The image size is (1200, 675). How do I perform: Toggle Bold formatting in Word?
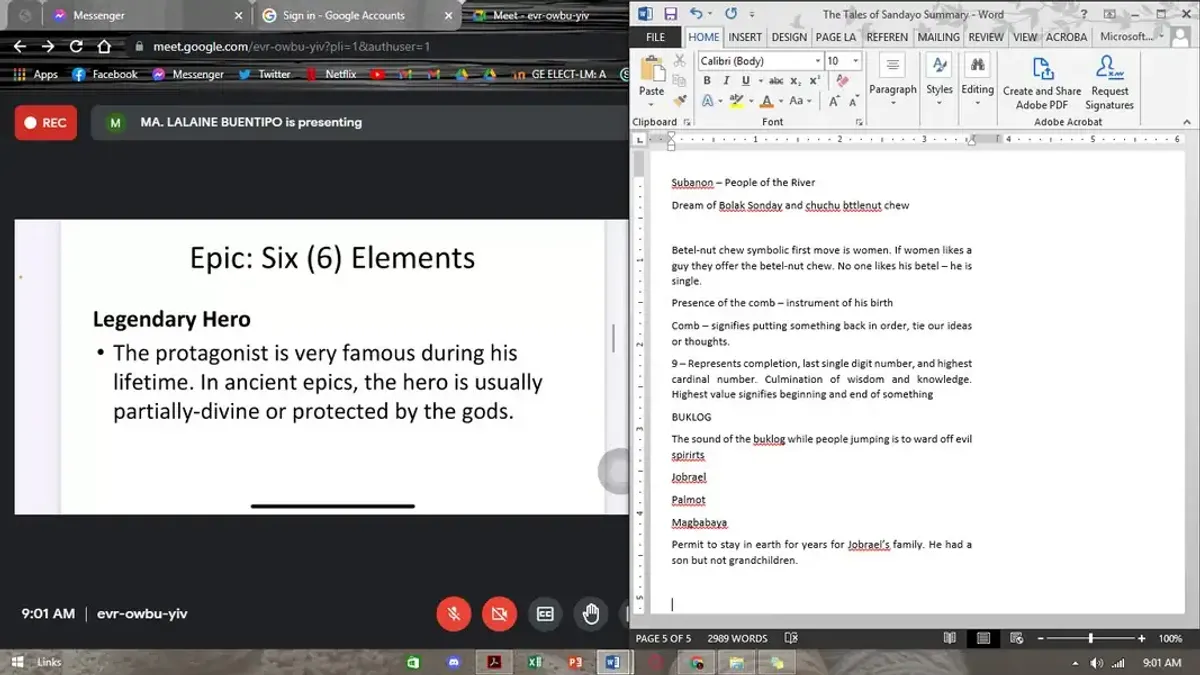[x=707, y=81]
